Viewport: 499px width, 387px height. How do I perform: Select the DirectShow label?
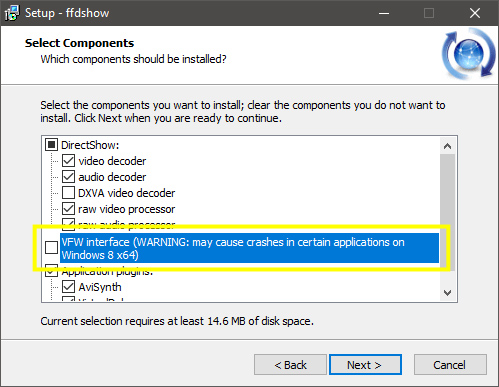click(90, 145)
